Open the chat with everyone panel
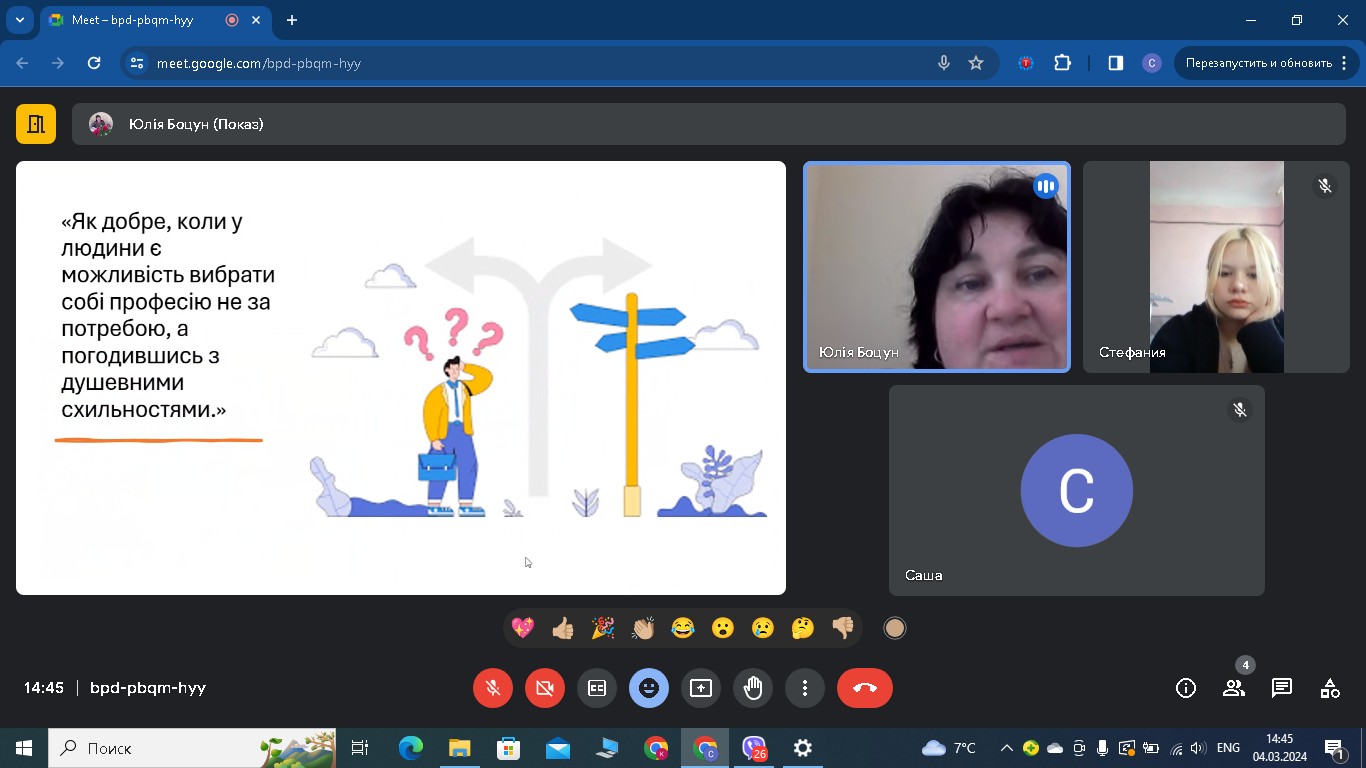The width and height of the screenshot is (1366, 768). click(1282, 688)
